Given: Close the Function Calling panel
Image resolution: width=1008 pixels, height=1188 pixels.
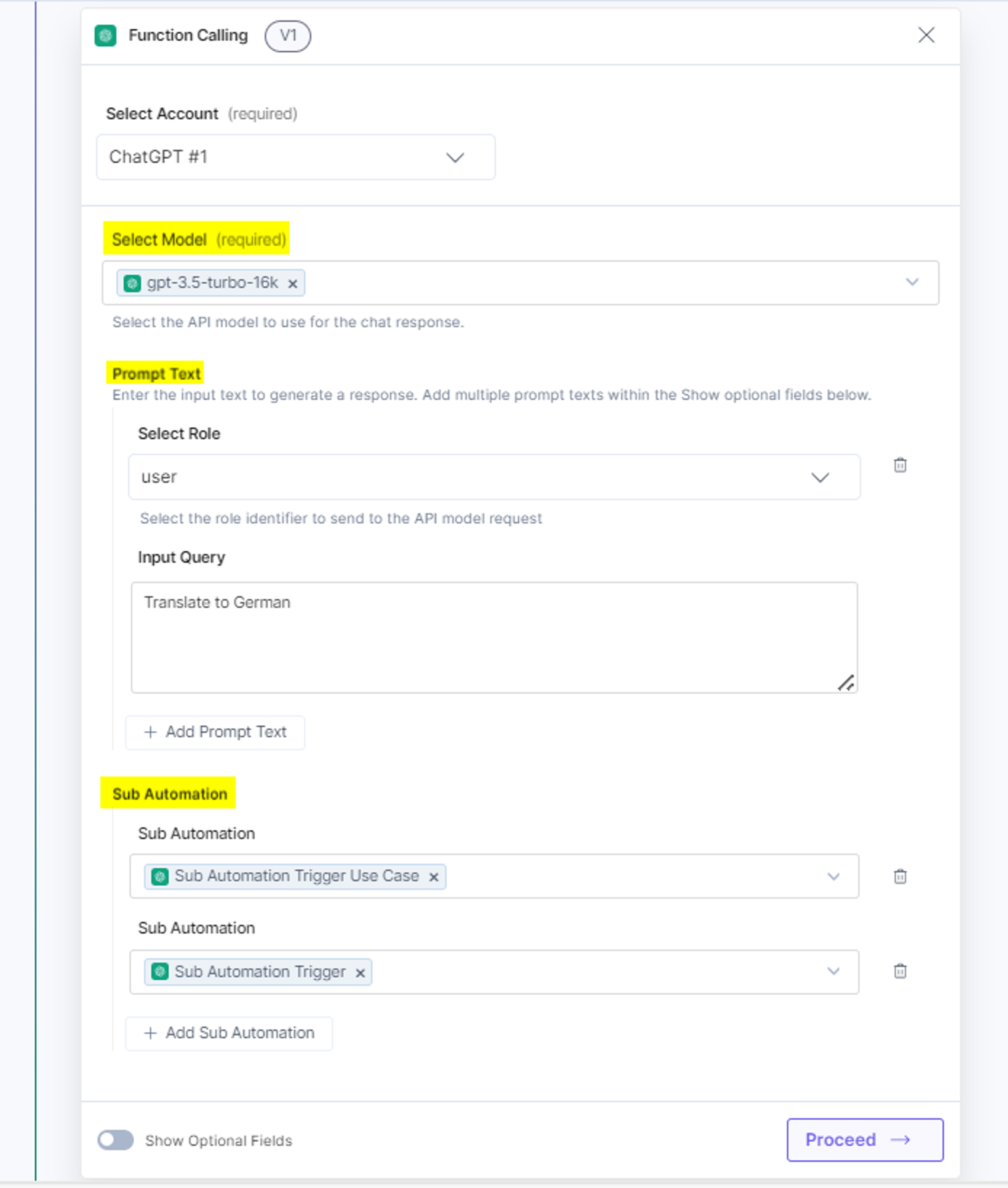Looking at the screenshot, I should pyautogui.click(x=926, y=35).
